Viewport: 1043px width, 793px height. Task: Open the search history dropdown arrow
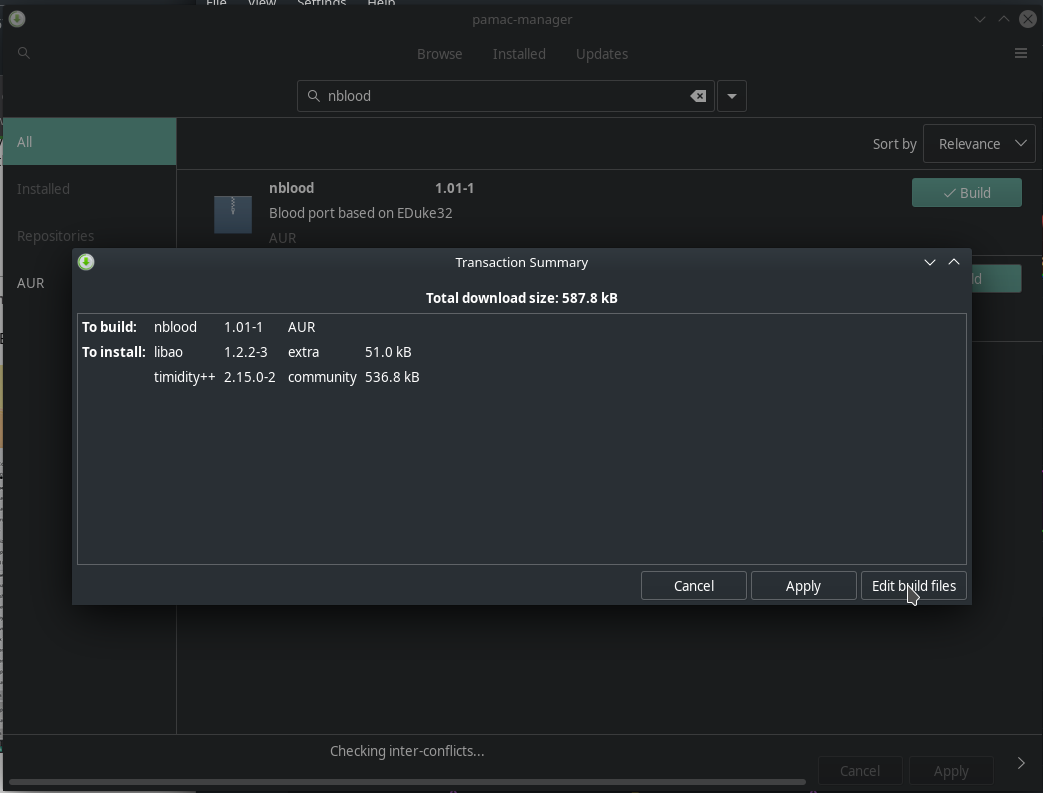pos(732,96)
